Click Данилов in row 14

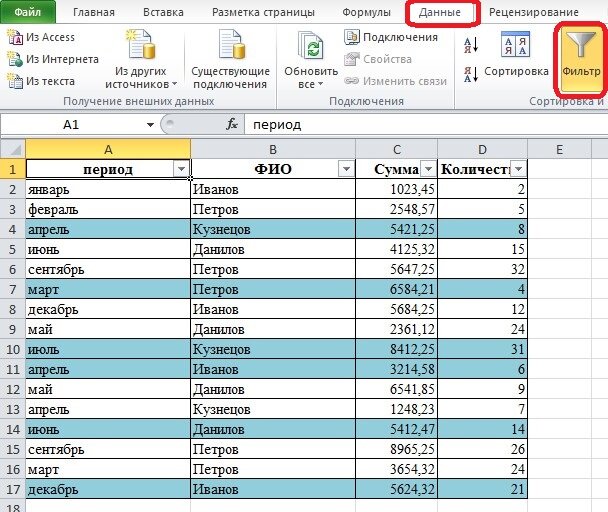point(273,429)
